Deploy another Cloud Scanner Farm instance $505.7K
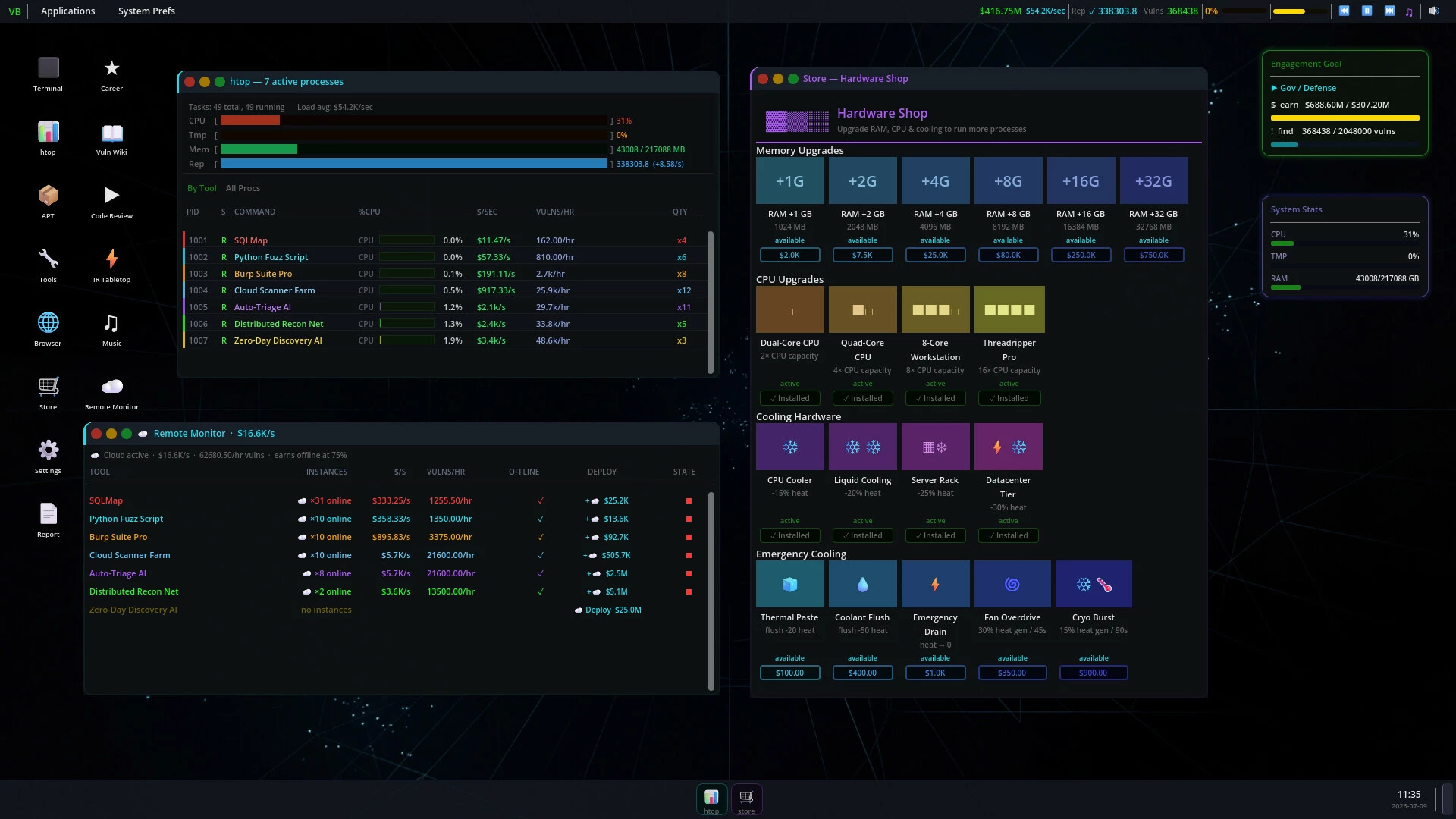This screenshot has width=1456, height=819. point(607,555)
